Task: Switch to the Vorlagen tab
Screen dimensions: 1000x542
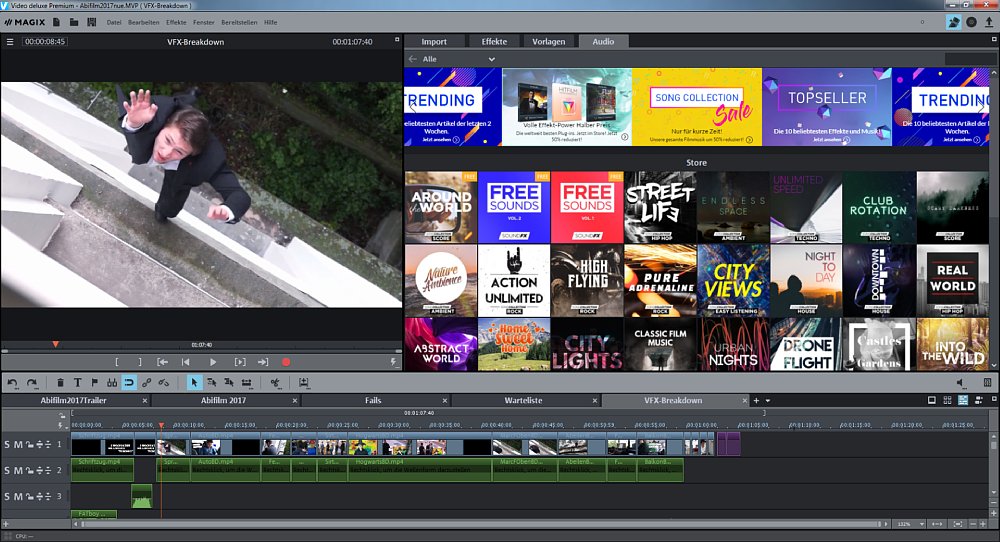Action: pyautogui.click(x=548, y=42)
